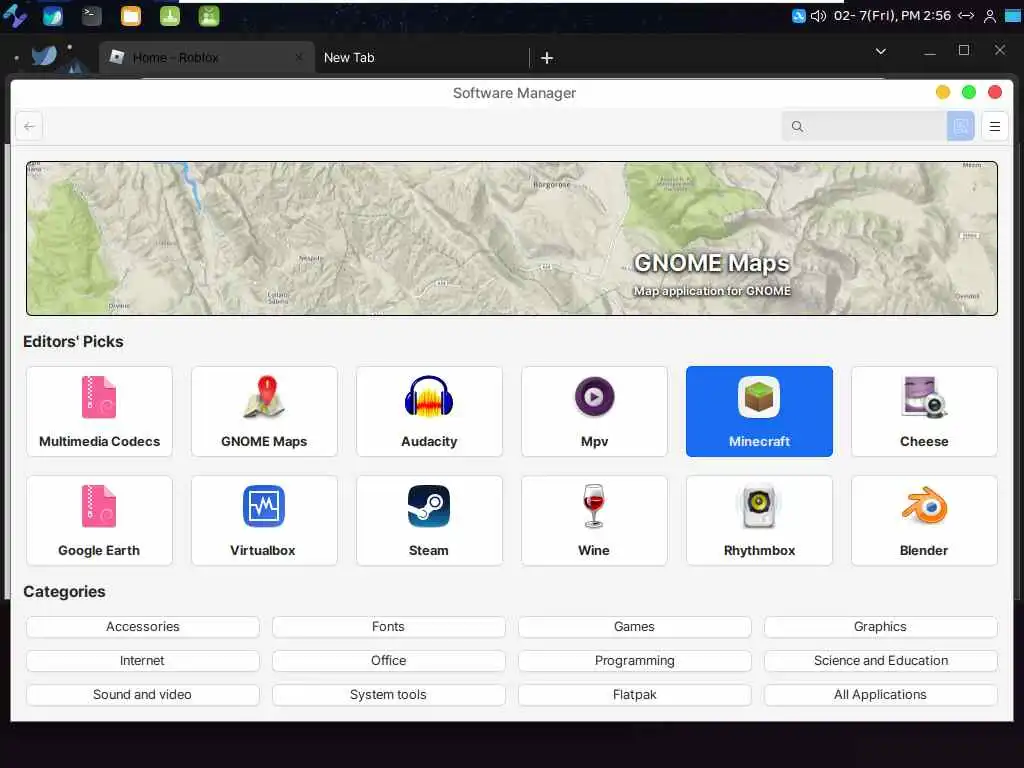Open the Steam app tile
The width and height of the screenshot is (1024, 768).
tap(429, 520)
